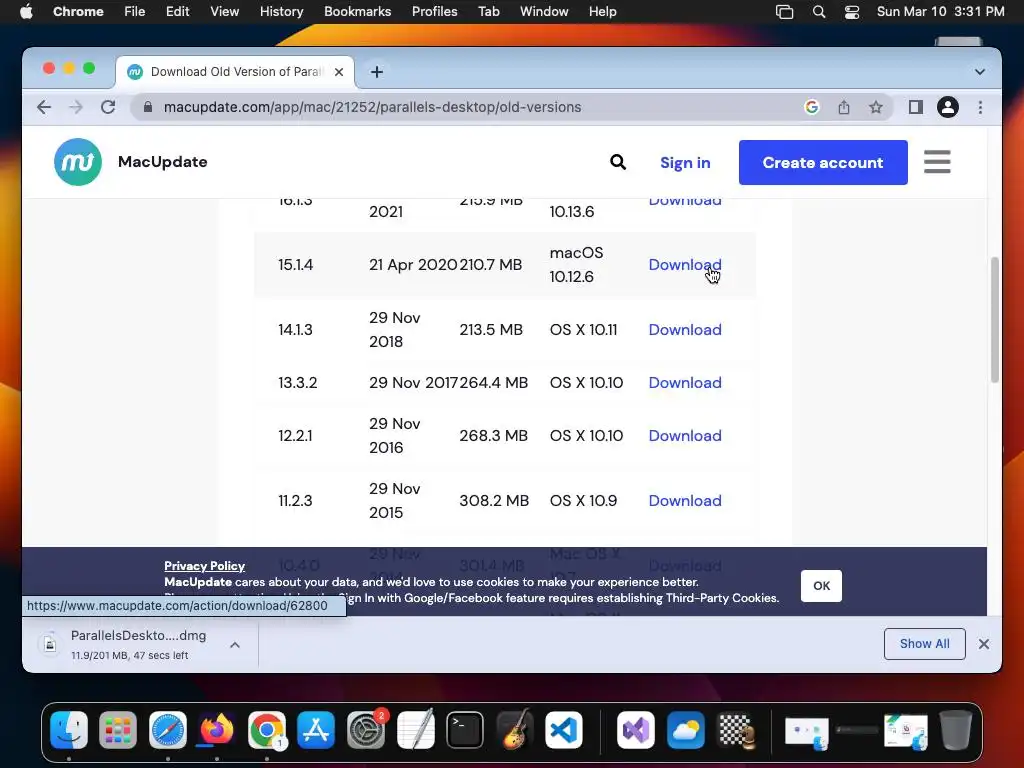1024x768 pixels.
Task: Select the Download Old Version tab
Action: click(x=235, y=72)
